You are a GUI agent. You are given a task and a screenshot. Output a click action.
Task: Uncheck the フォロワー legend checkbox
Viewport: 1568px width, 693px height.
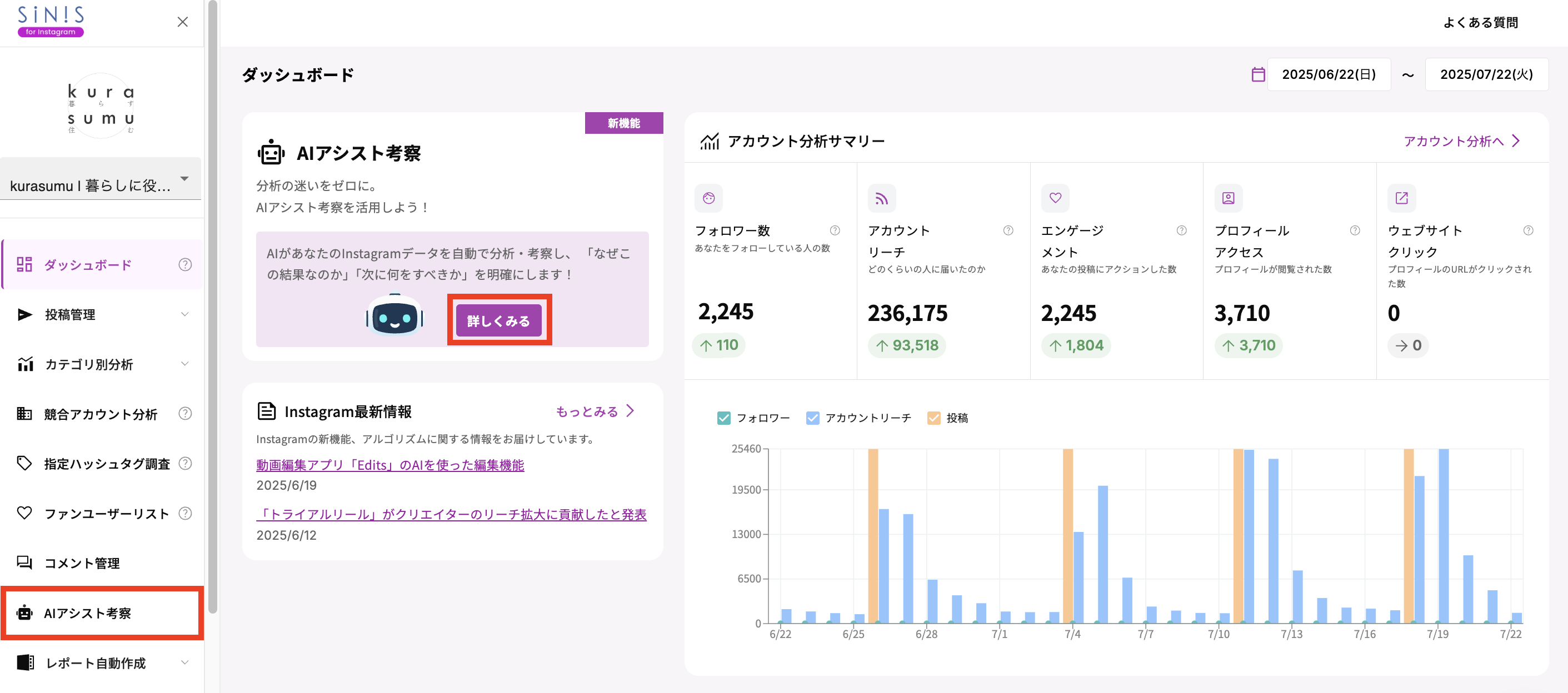(725, 418)
